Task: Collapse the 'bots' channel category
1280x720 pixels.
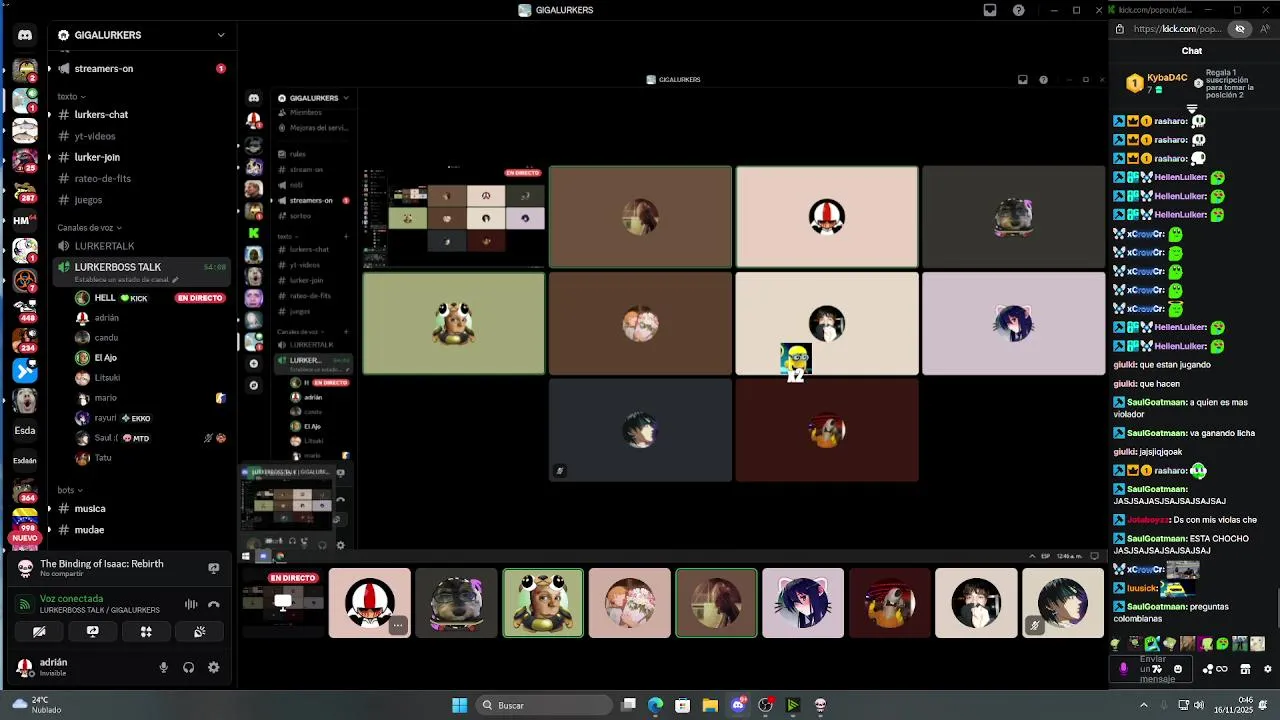Action: (x=69, y=490)
